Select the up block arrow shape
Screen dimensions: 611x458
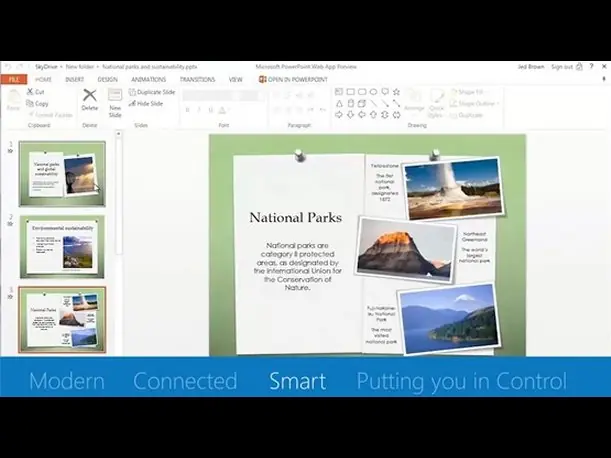373,115
